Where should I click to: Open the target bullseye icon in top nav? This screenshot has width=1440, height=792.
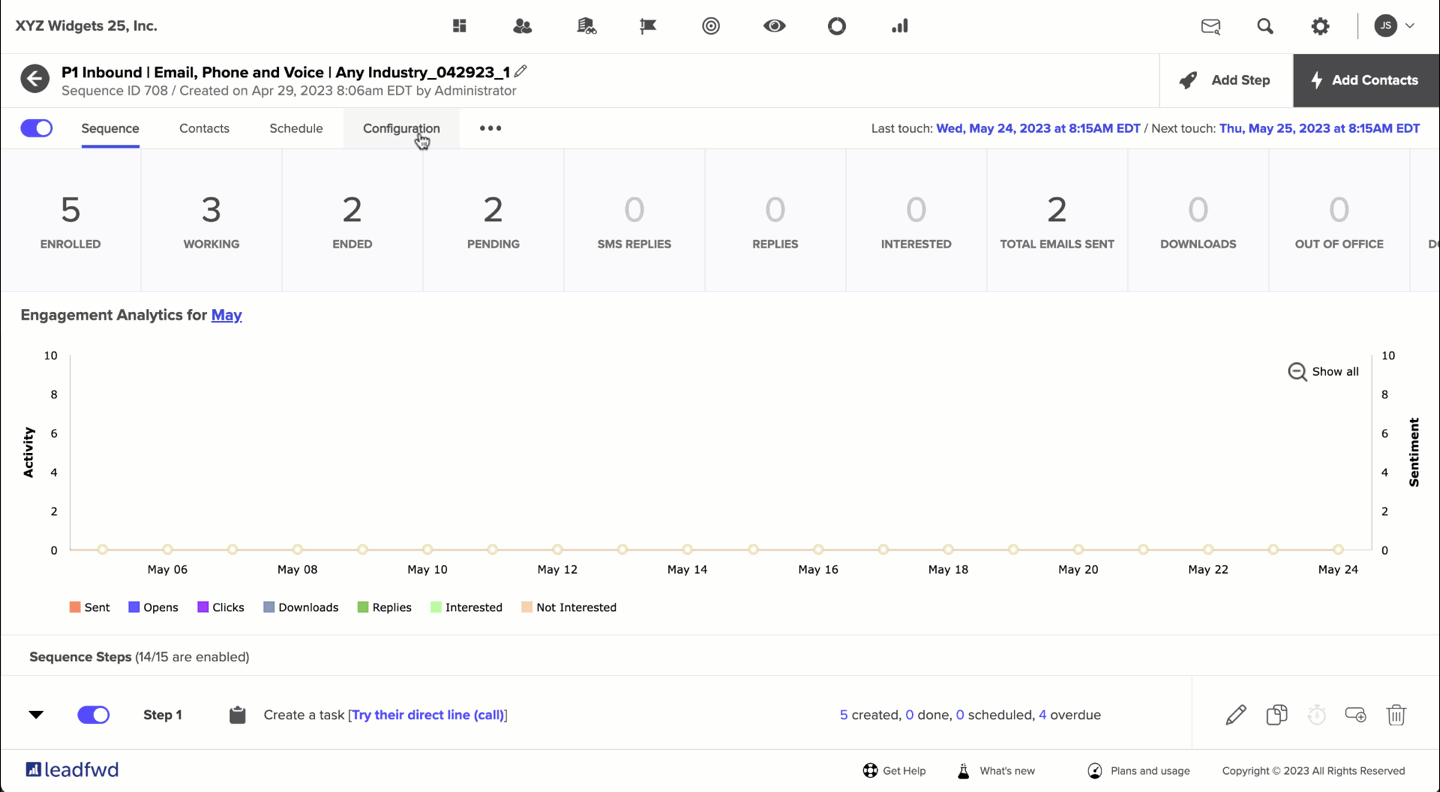pyautogui.click(x=711, y=26)
